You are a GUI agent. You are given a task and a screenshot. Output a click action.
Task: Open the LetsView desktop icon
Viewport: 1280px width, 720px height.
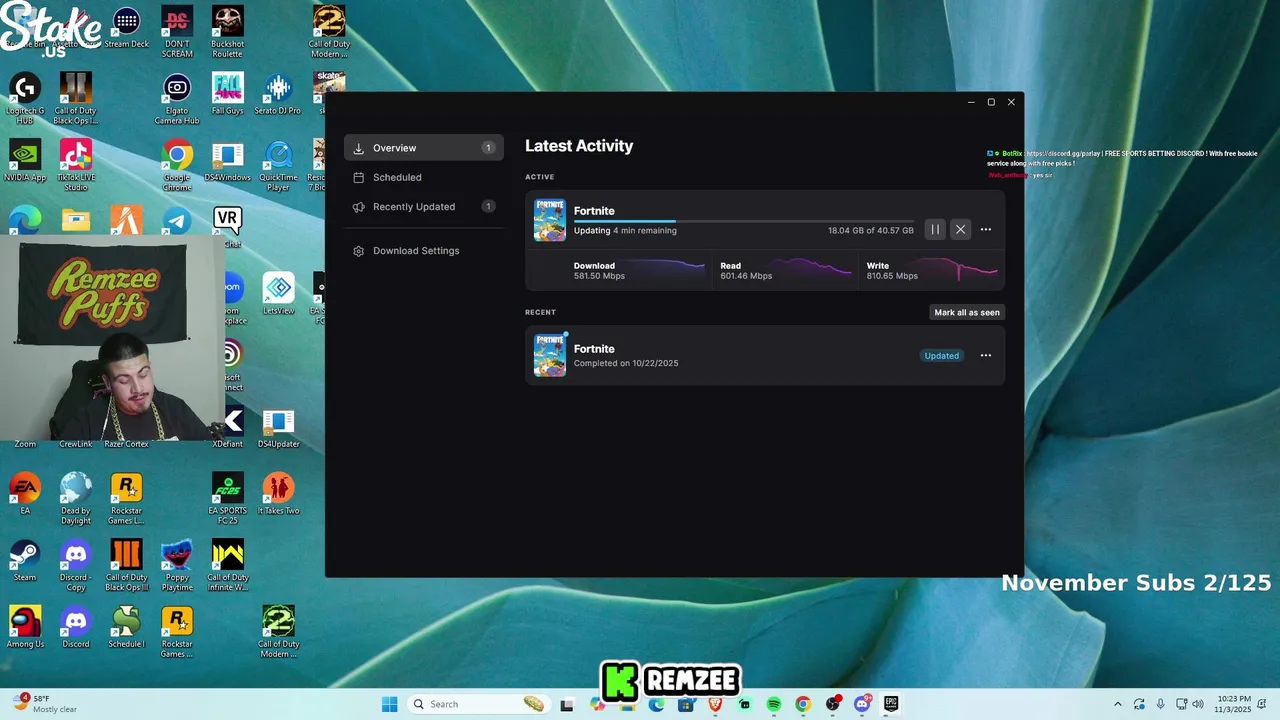(278, 294)
